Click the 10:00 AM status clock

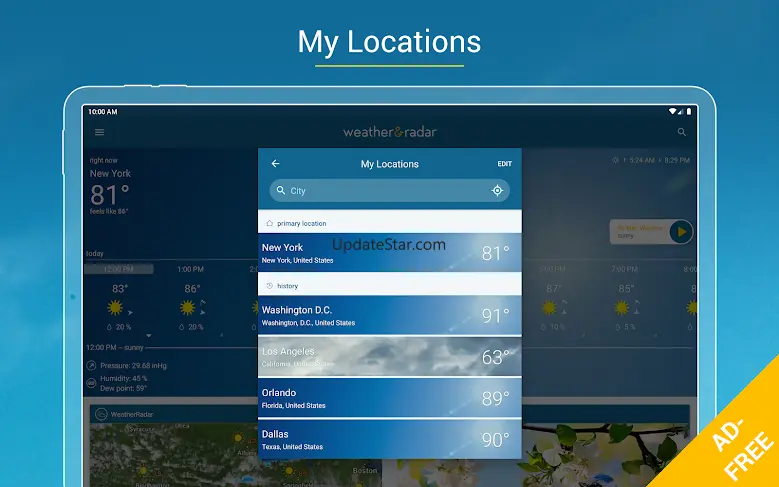tap(103, 111)
